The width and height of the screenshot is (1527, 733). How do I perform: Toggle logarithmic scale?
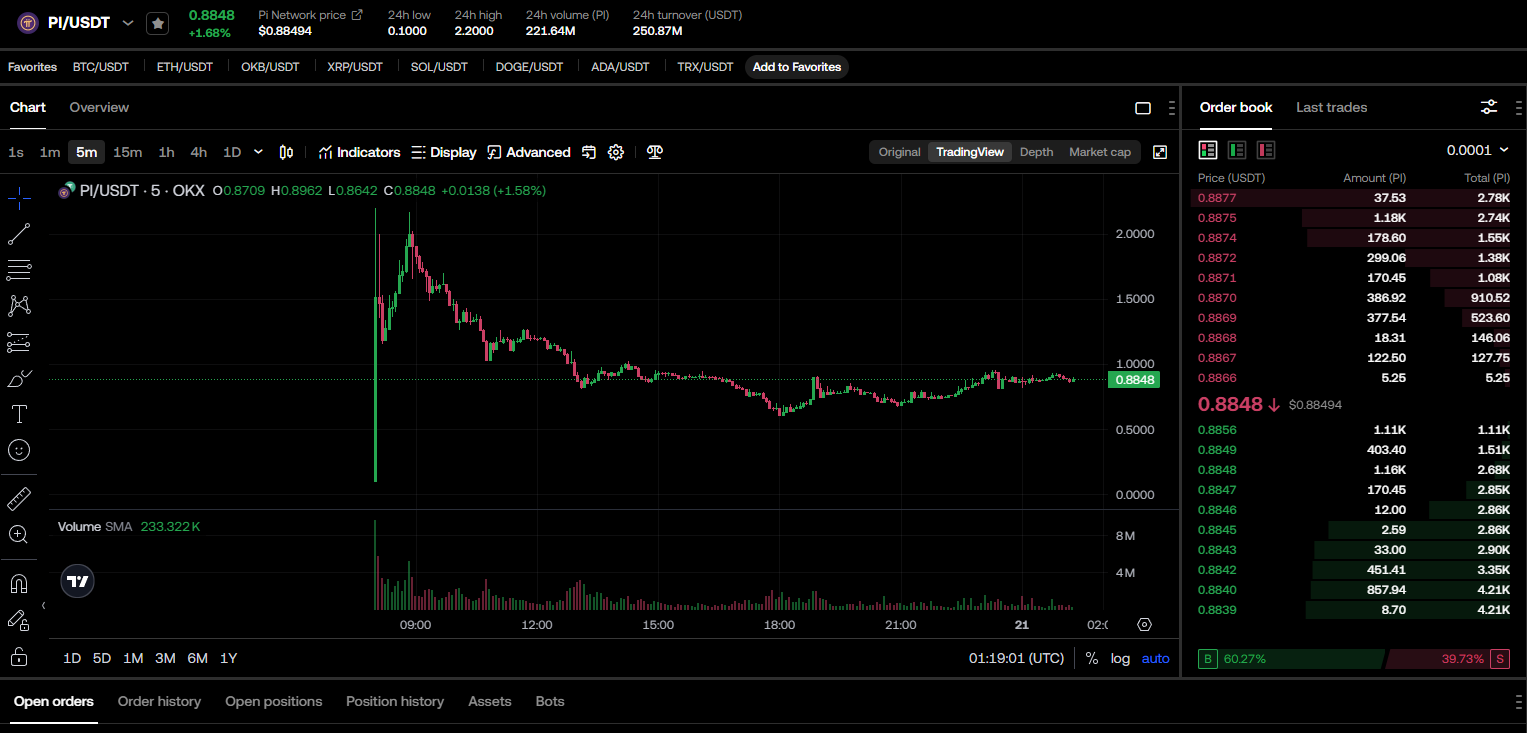[1120, 659]
